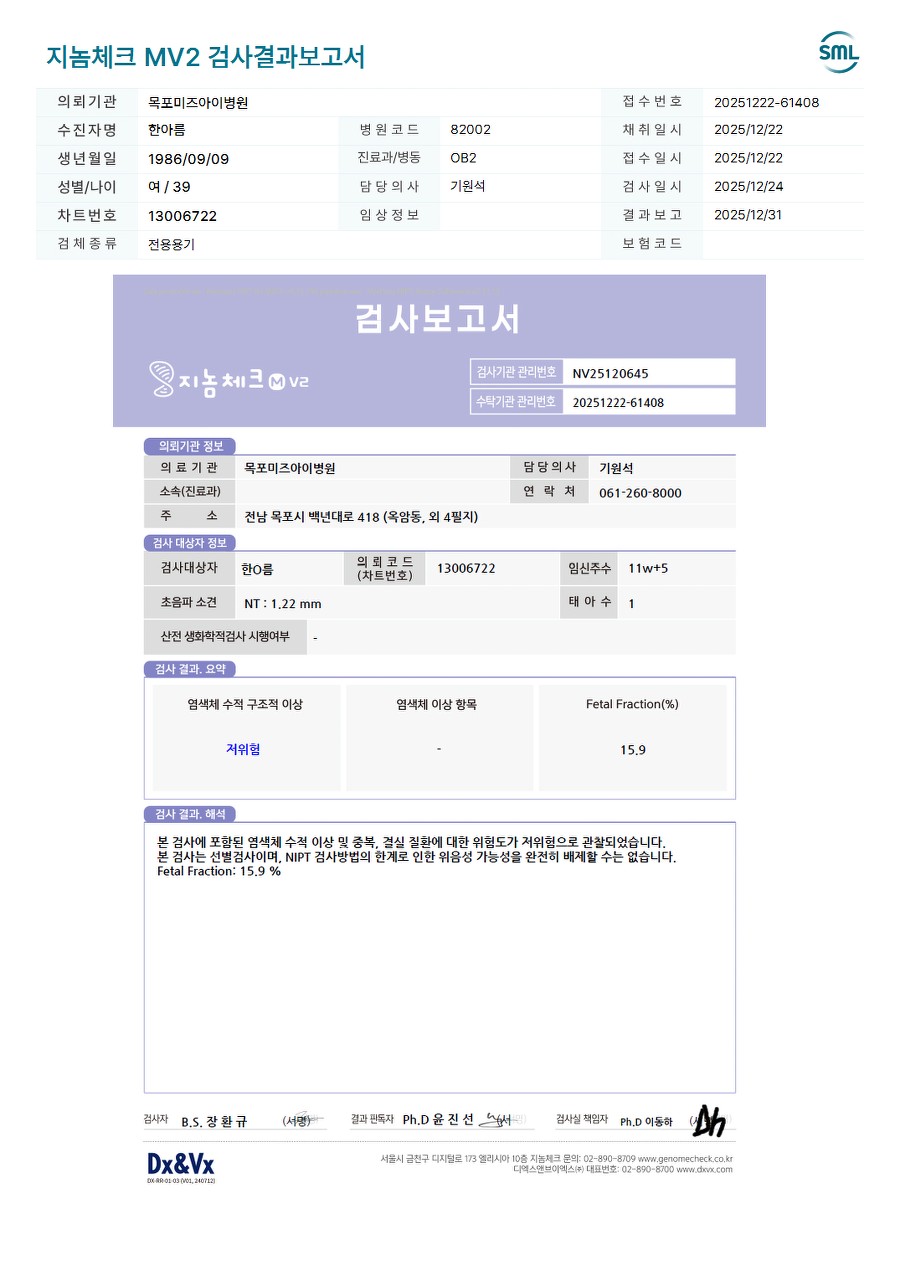This screenshot has width=900, height=1271.
Task: Click the 대표번호 02-890-8700 in footer
Action: 648,1169
